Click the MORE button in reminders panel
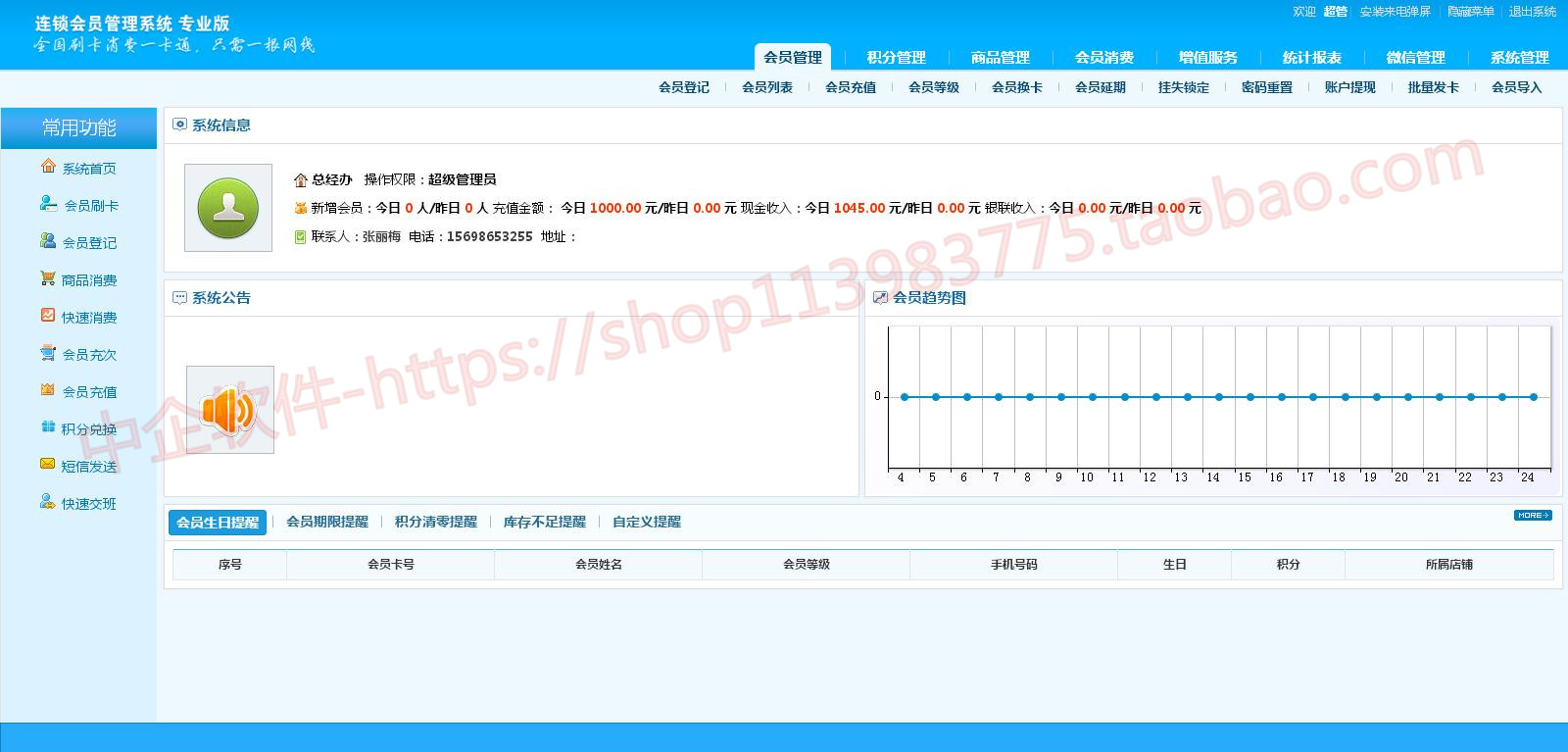1568x752 pixels. 1533,515
